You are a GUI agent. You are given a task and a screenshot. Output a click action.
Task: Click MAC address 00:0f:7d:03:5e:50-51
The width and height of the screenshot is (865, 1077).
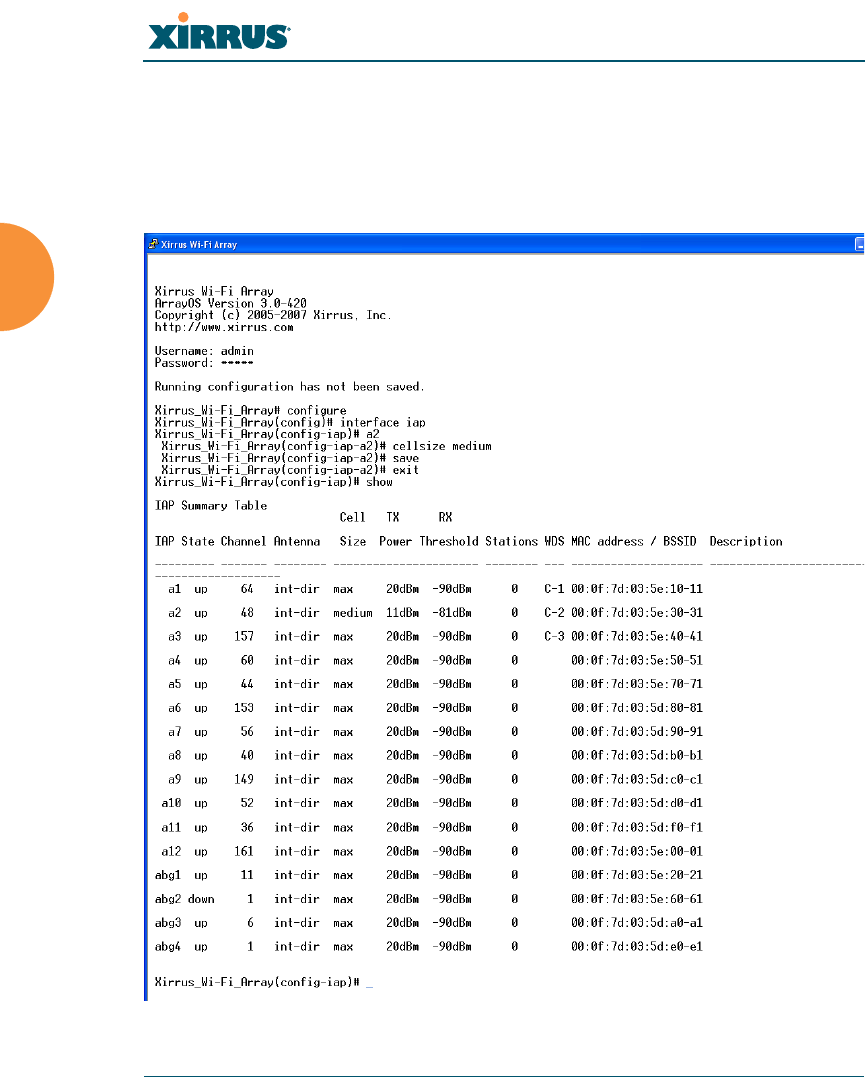[637, 661]
